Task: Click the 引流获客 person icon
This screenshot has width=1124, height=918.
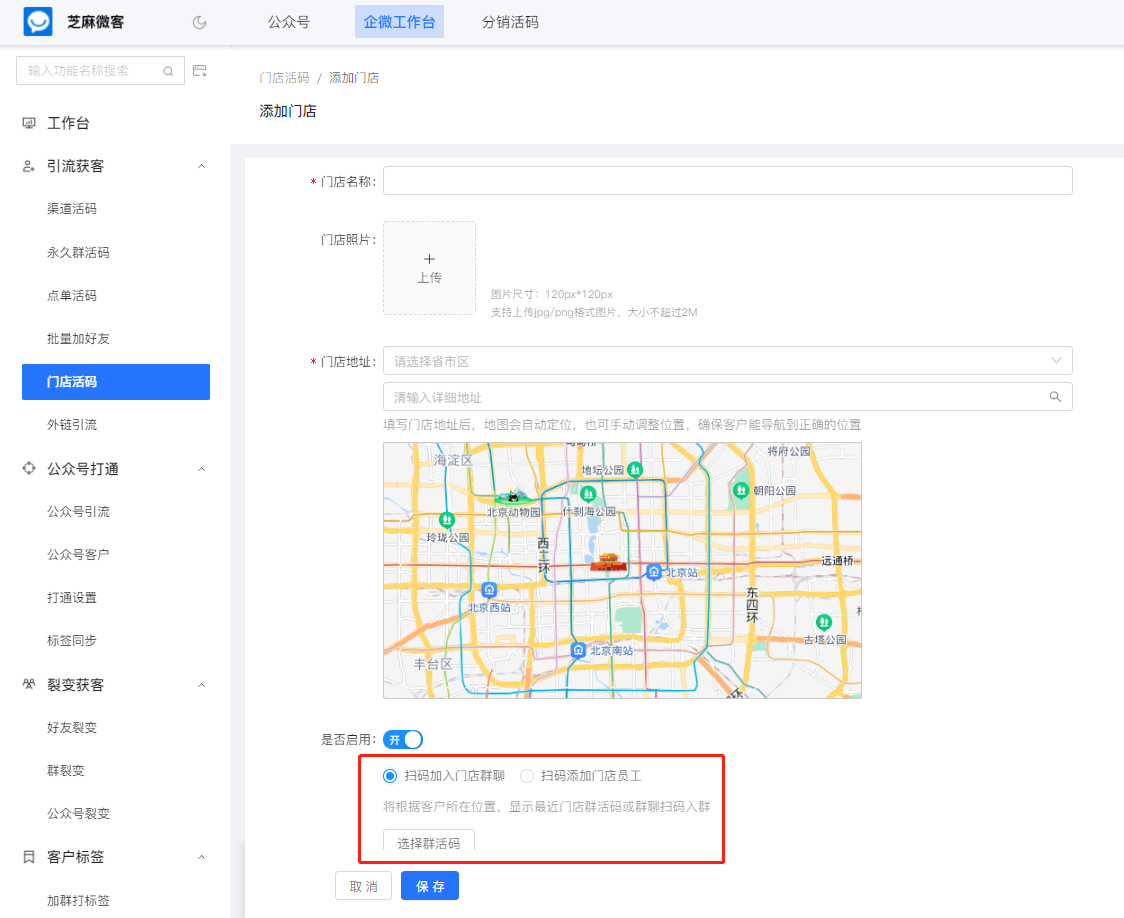Action: 29,166
